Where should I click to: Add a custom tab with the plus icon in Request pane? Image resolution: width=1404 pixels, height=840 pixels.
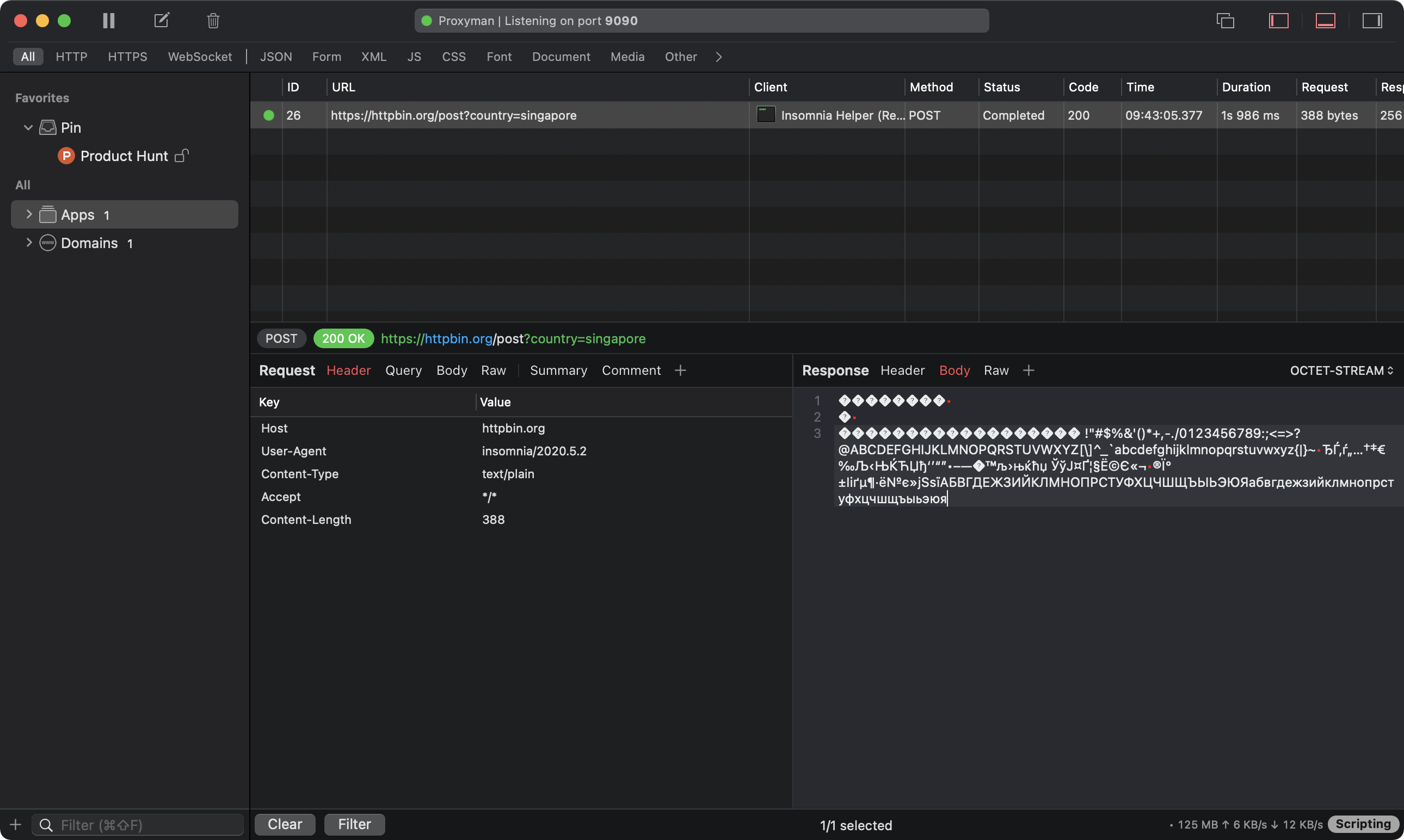click(x=680, y=370)
